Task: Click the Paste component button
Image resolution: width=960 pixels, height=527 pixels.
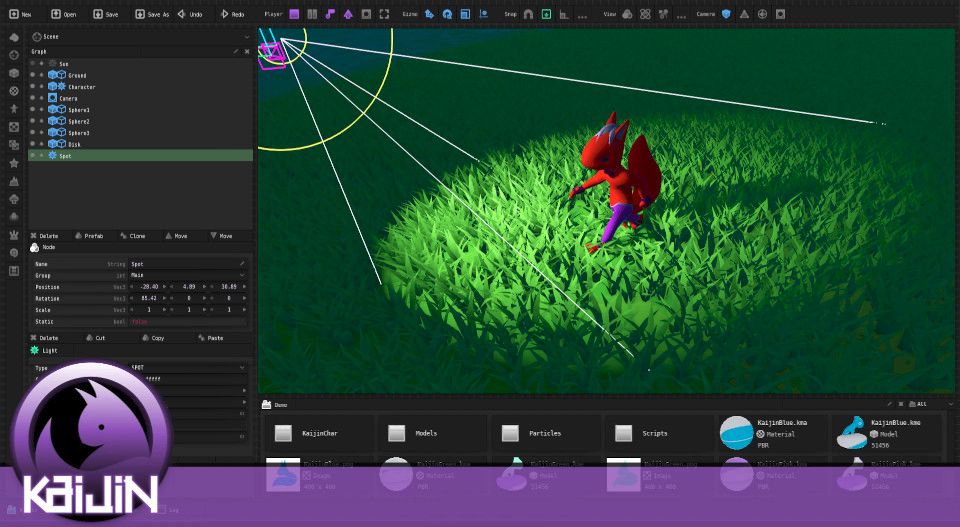Action: 211,338
